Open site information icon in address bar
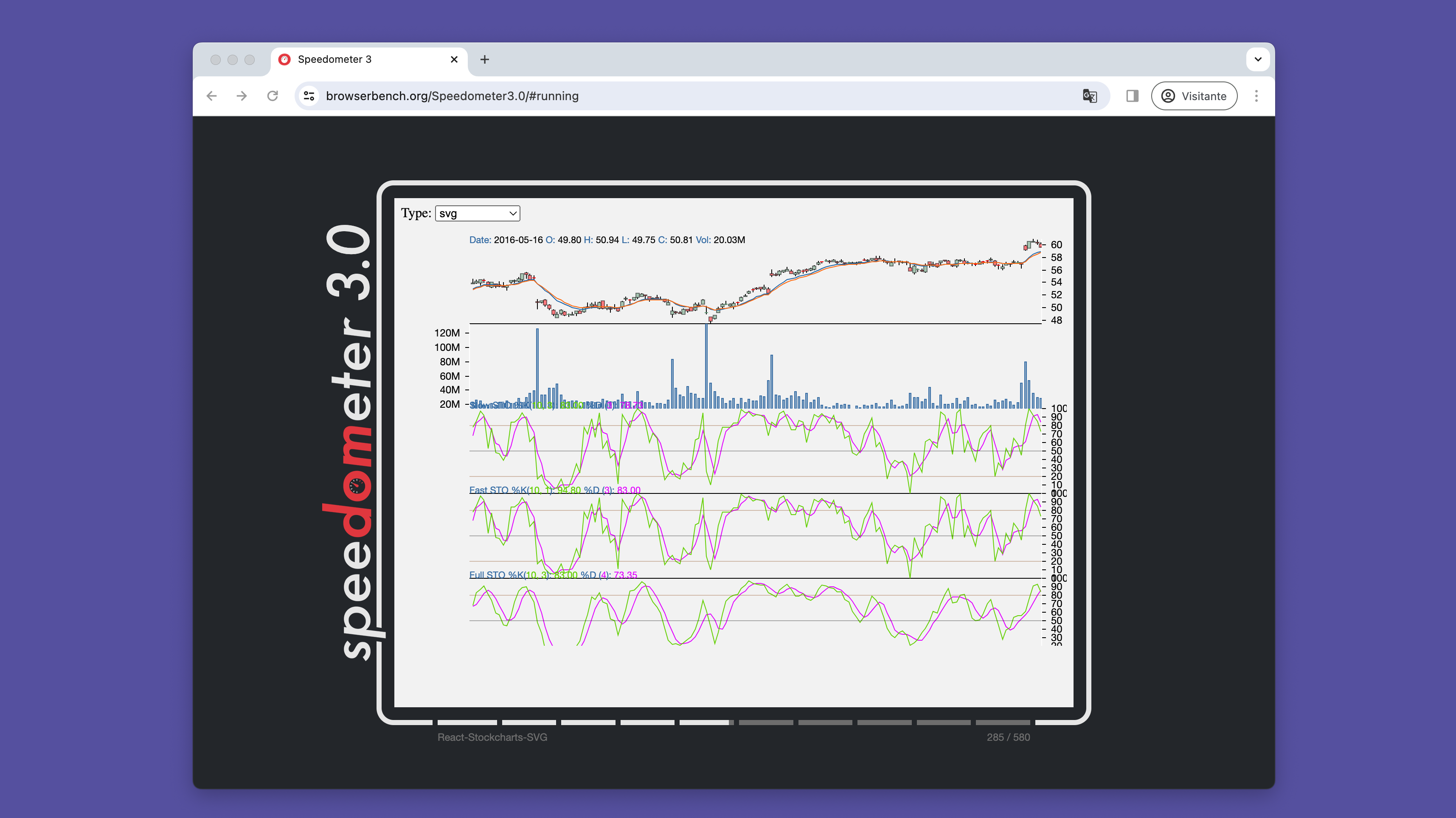 pos(309,96)
